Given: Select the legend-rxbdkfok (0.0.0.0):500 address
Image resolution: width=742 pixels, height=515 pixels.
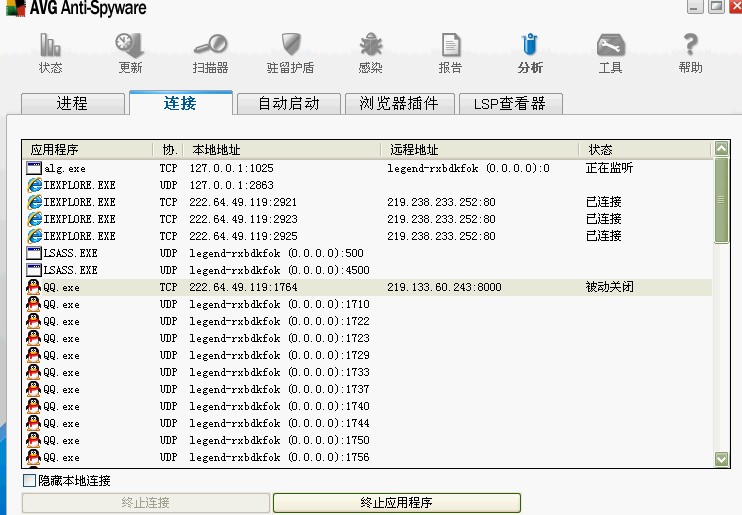Looking at the screenshot, I should click(276, 253).
